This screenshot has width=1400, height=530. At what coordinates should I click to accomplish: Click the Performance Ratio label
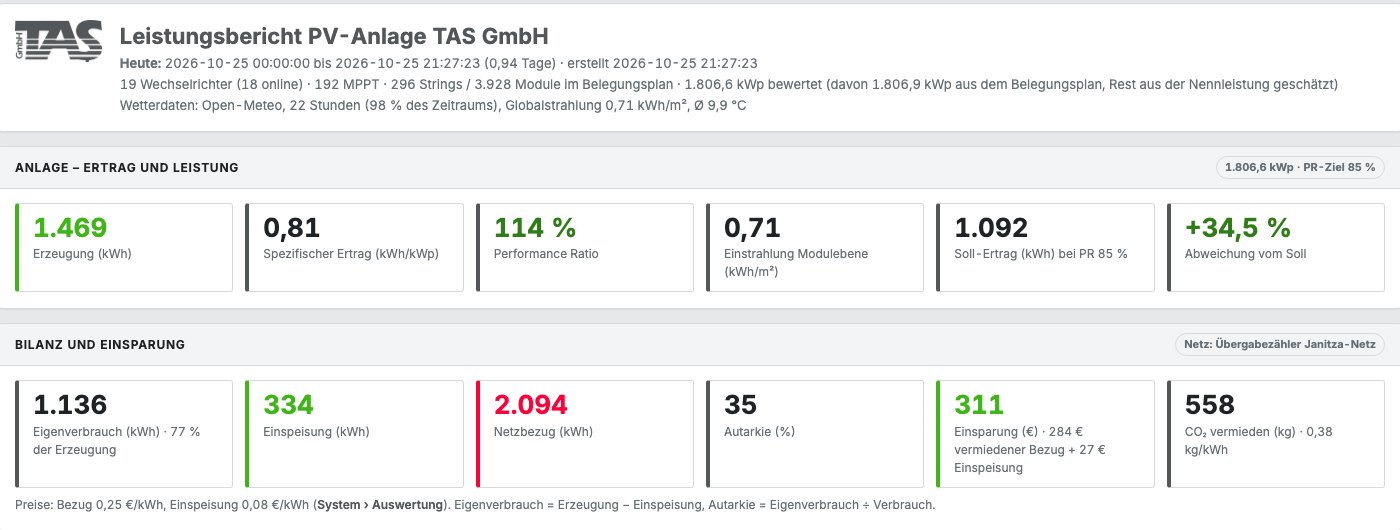[546, 254]
